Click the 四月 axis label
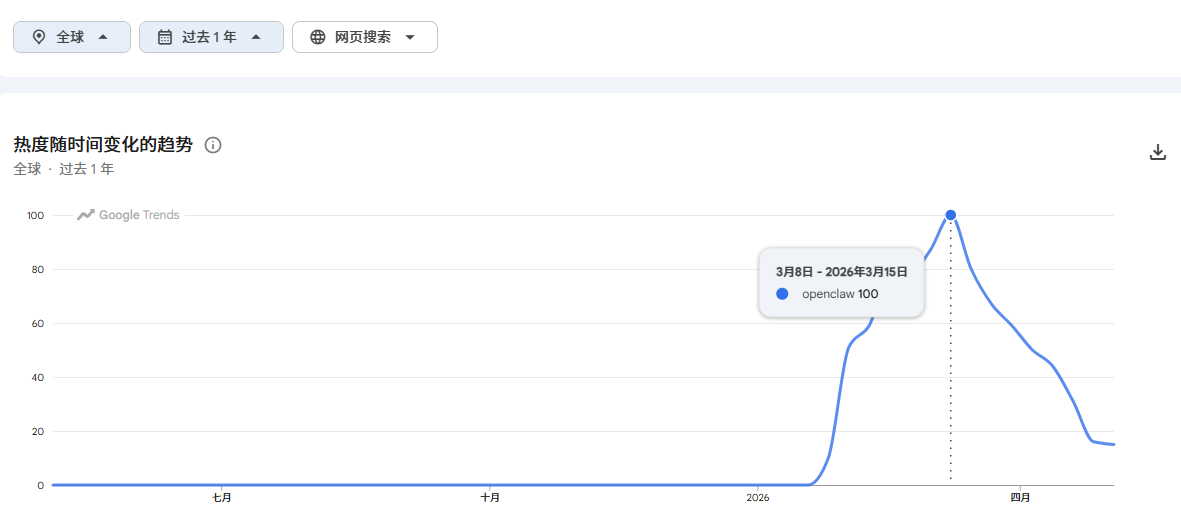Screen dimensions: 1181x531 [1020, 498]
